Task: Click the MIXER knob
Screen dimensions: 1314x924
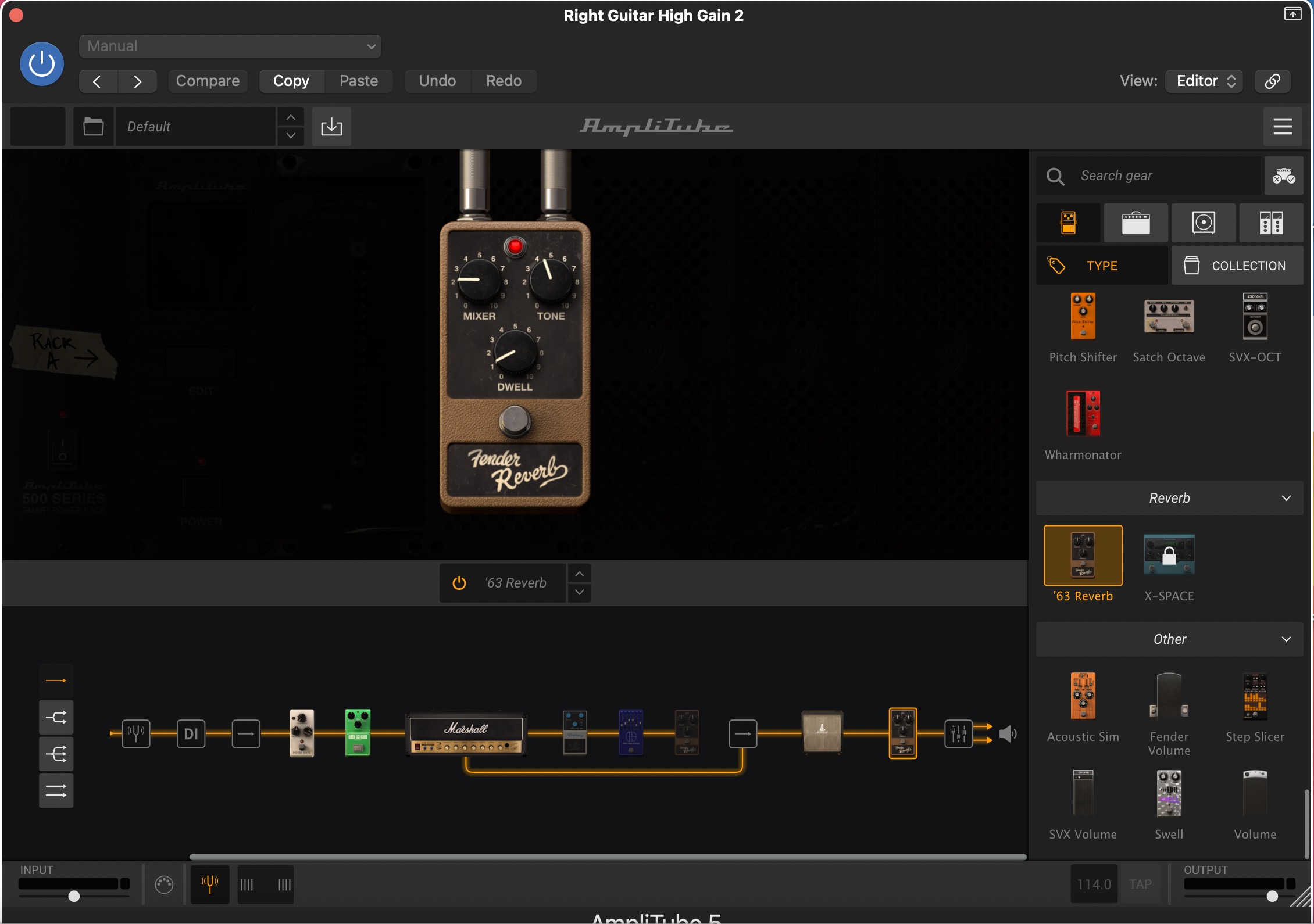Action: [479, 281]
